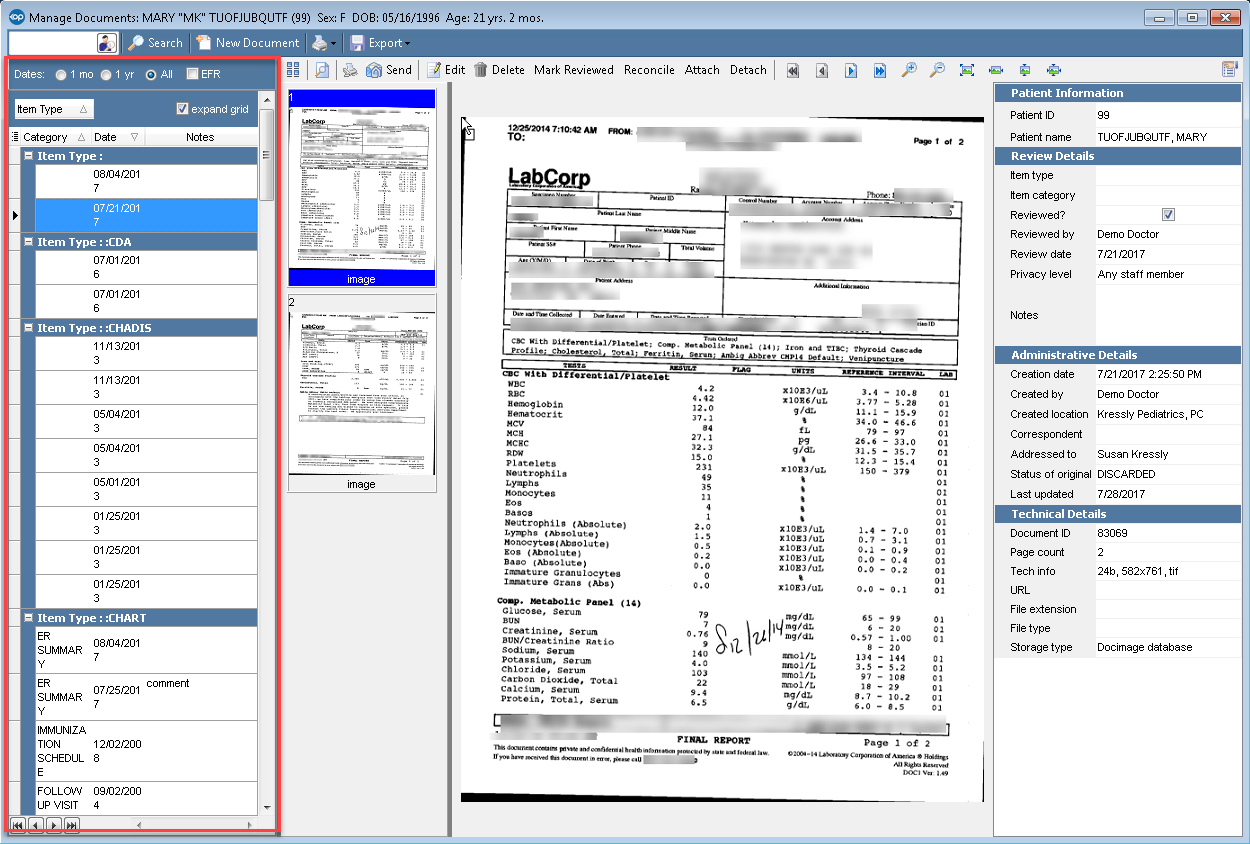Viewport: 1250px width, 844px height.
Task: Select the 08/04/2017 row under Item Type
Action: [x=146, y=181]
